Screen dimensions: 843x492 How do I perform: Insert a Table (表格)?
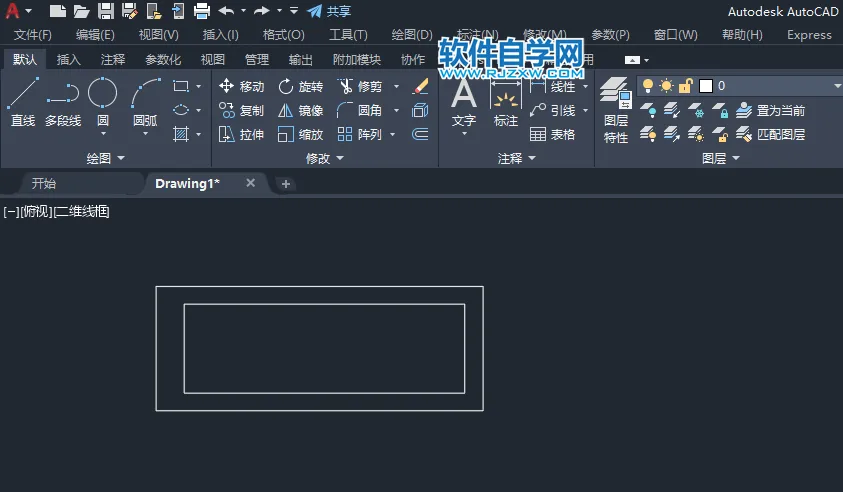click(x=553, y=134)
